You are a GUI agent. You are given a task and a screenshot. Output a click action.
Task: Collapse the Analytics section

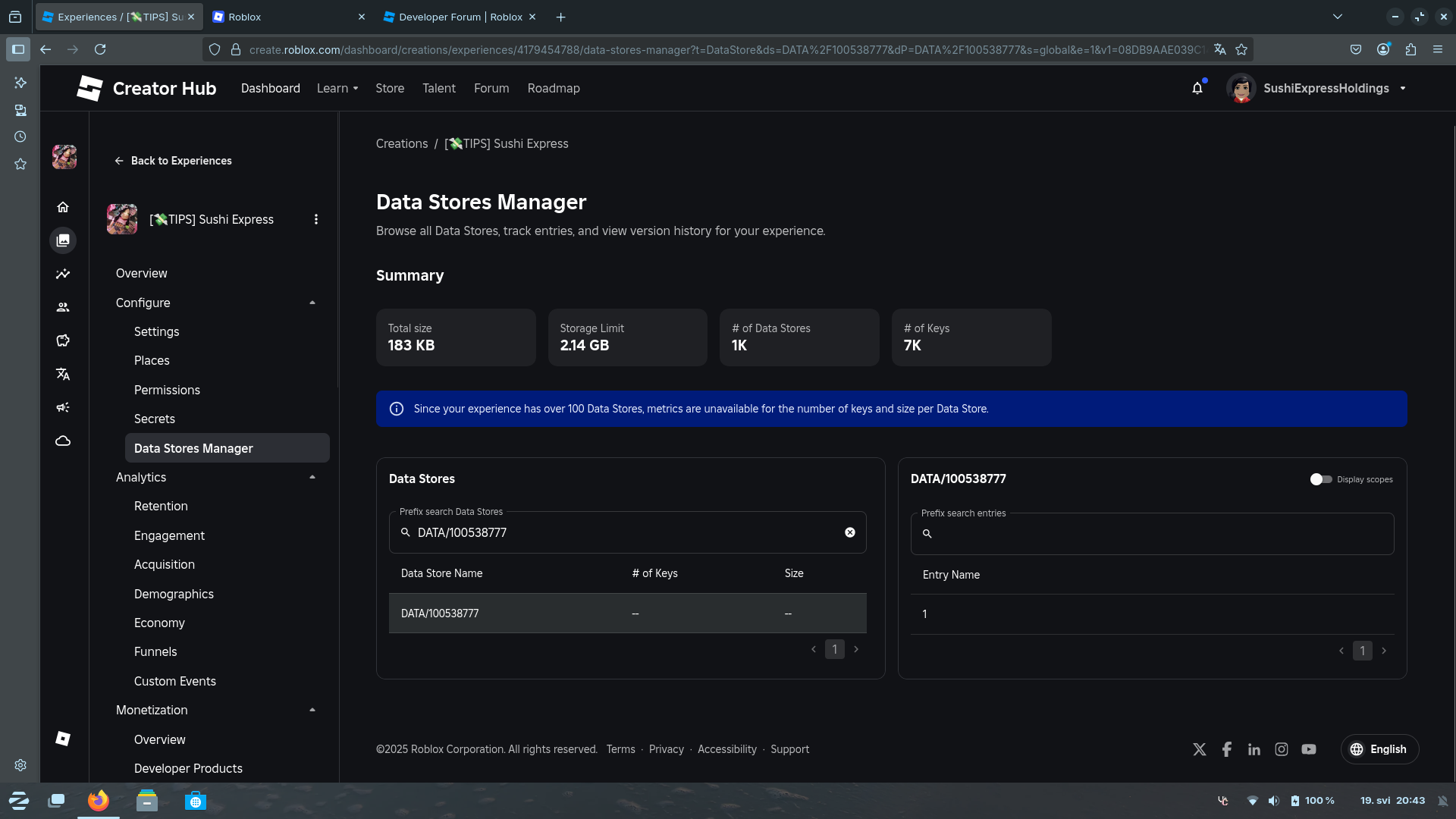[x=312, y=477]
